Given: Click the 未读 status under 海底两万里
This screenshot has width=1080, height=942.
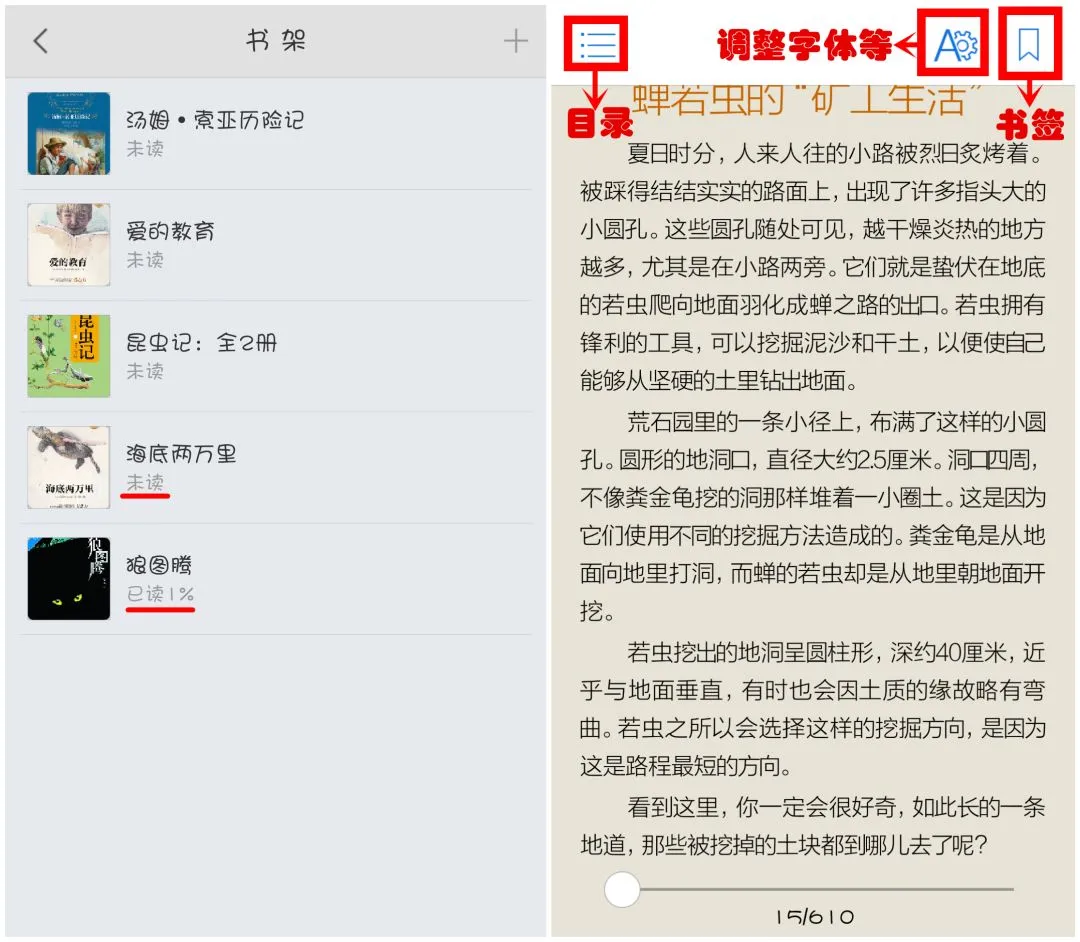Looking at the screenshot, I should pos(145,482).
